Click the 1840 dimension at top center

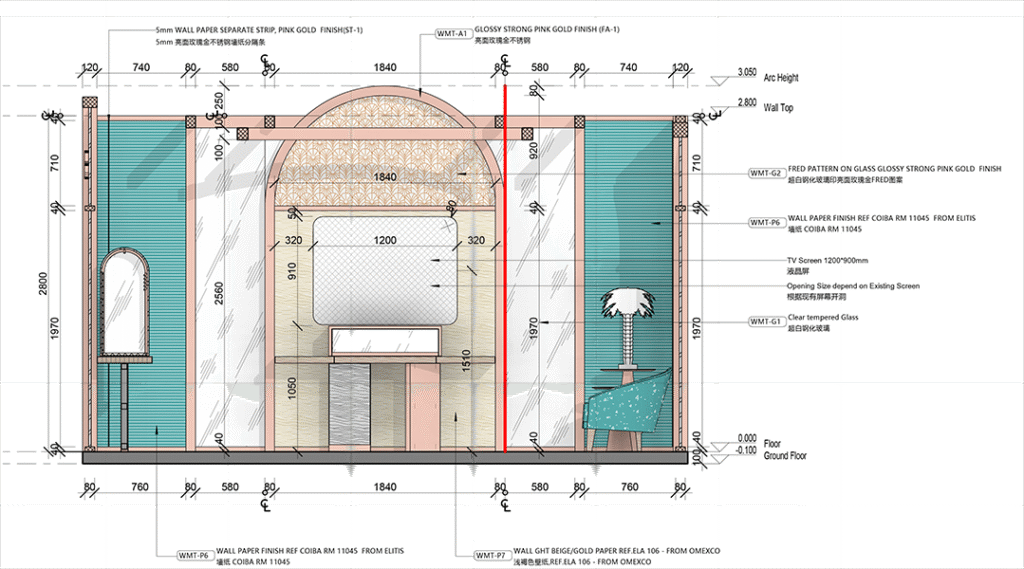[385, 67]
